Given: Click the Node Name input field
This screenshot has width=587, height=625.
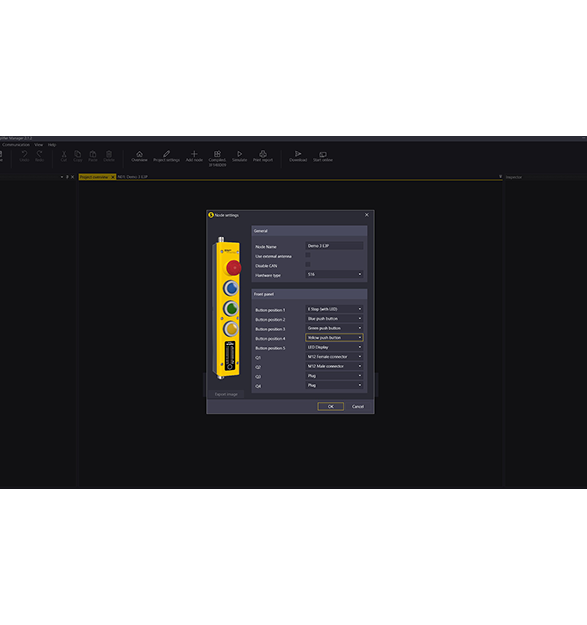Looking at the screenshot, I should pos(334,246).
